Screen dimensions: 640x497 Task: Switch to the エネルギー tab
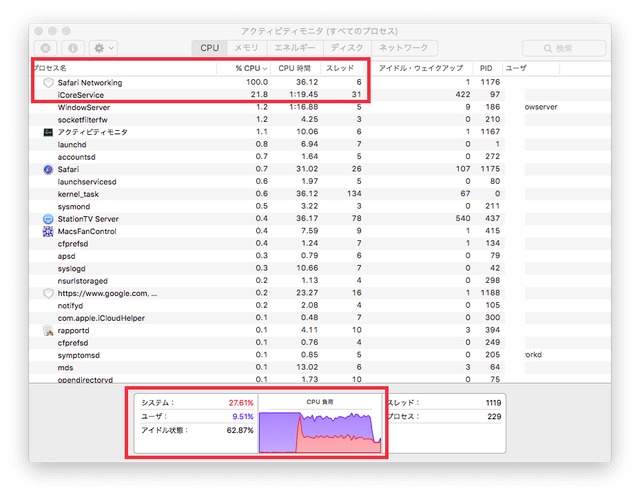[x=295, y=48]
